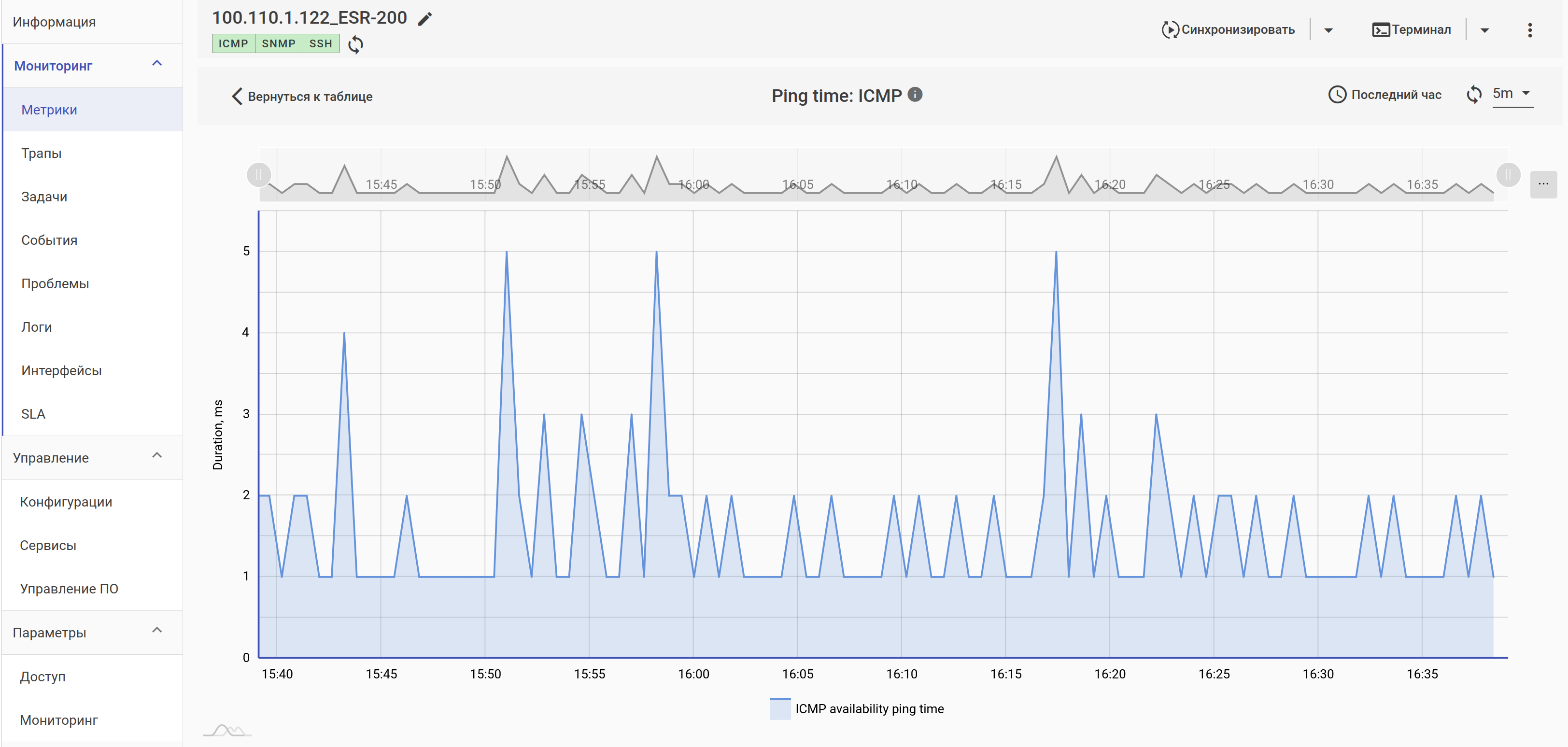Select Интерфейсы in the sidebar
This screenshot has width=1568, height=747.
point(61,371)
